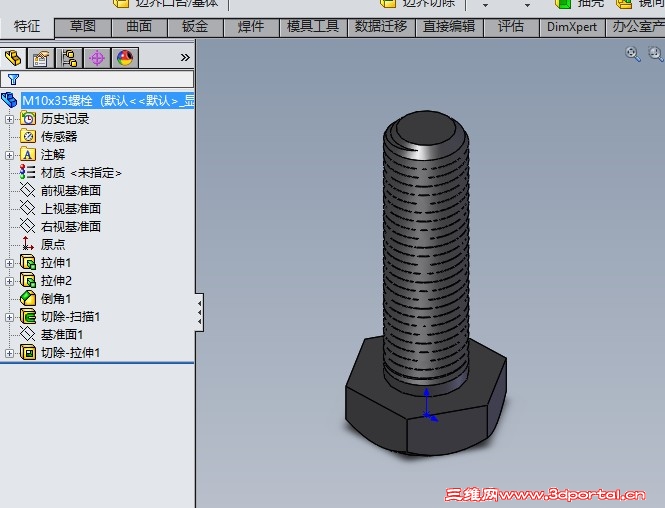Click the 历史记录 history clock icon
This screenshot has width=665, height=508.
[x=28, y=119]
